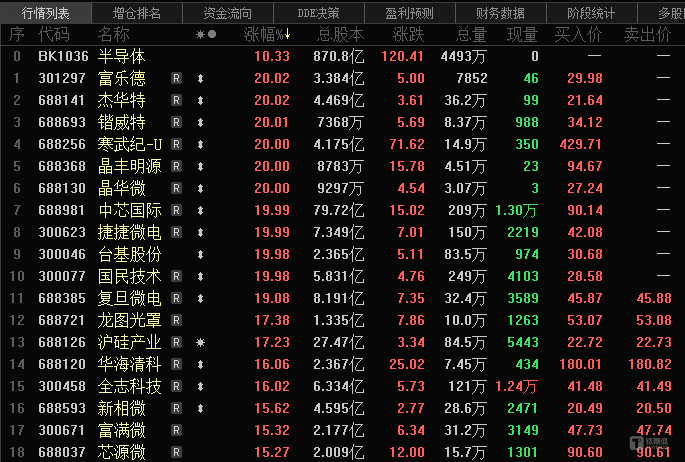Click the star marker for 沪硅产业

pyautogui.click(x=201, y=343)
